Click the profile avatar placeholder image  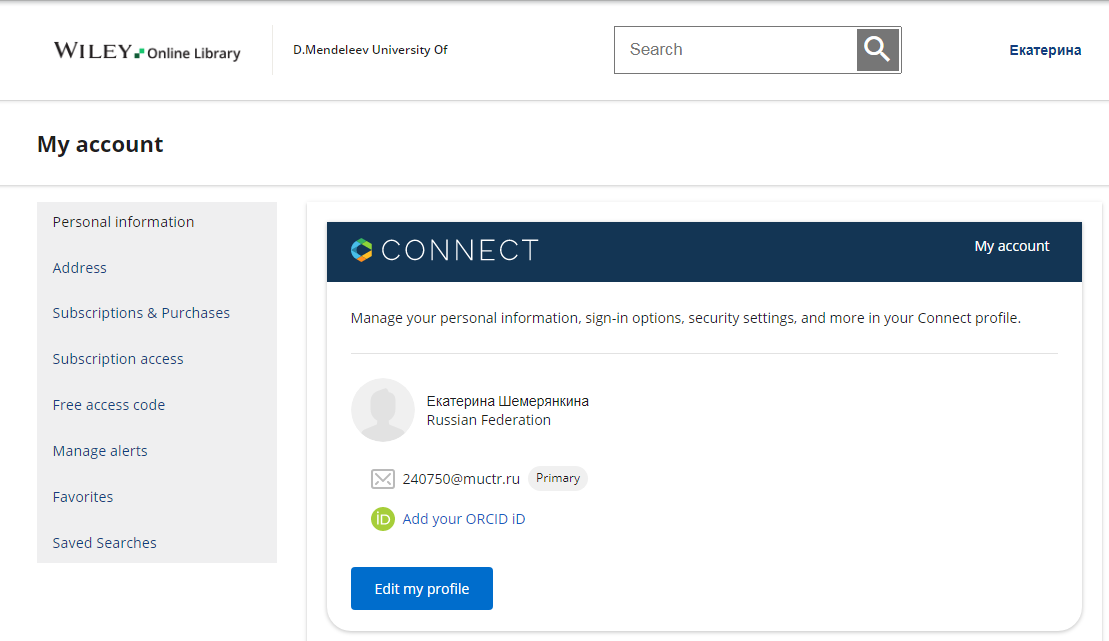tap(382, 410)
